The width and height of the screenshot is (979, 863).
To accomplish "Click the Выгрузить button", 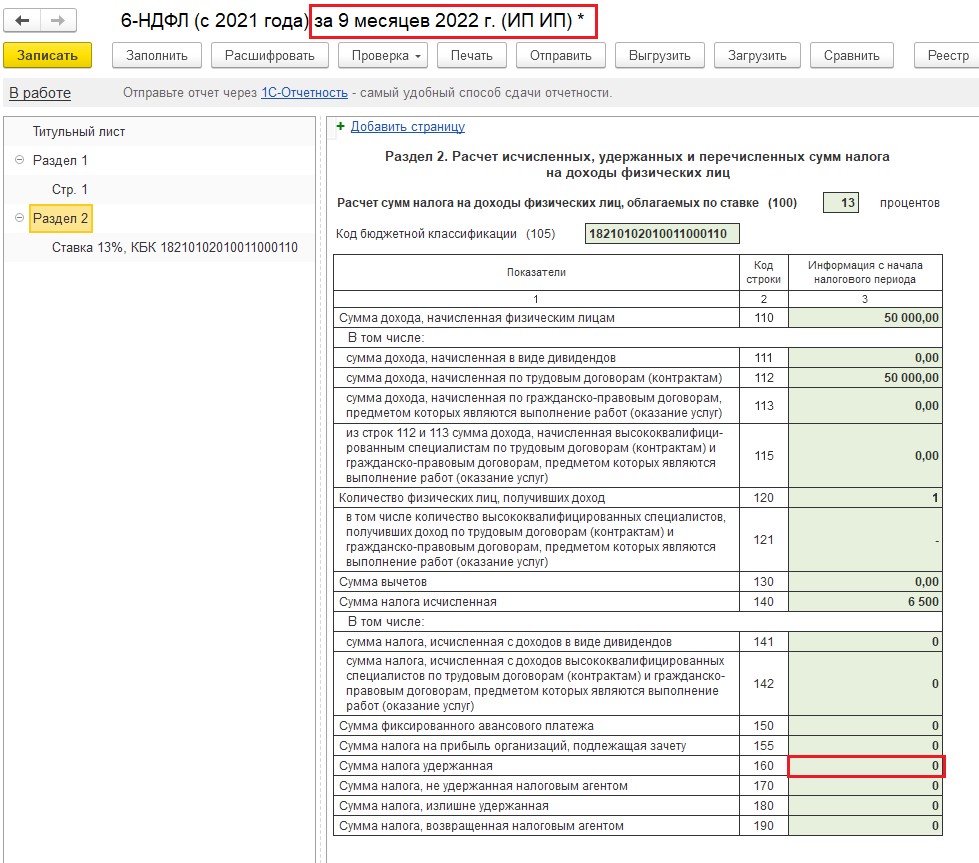I will (659, 56).
